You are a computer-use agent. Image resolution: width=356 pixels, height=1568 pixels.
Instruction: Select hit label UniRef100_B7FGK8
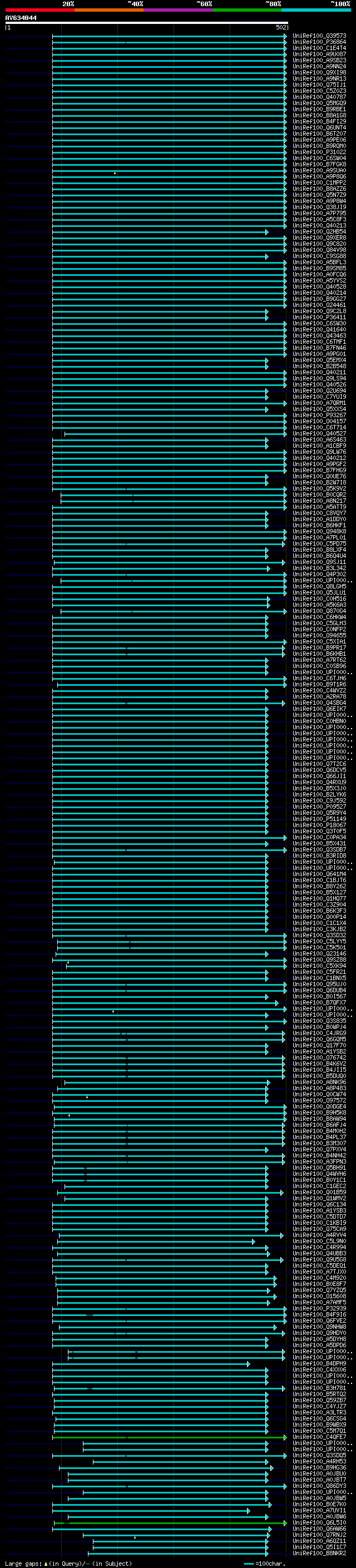coord(319,164)
